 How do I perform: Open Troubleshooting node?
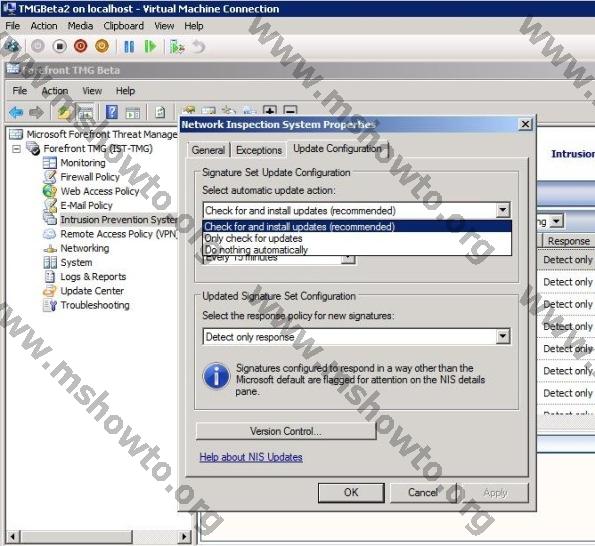click(95, 305)
